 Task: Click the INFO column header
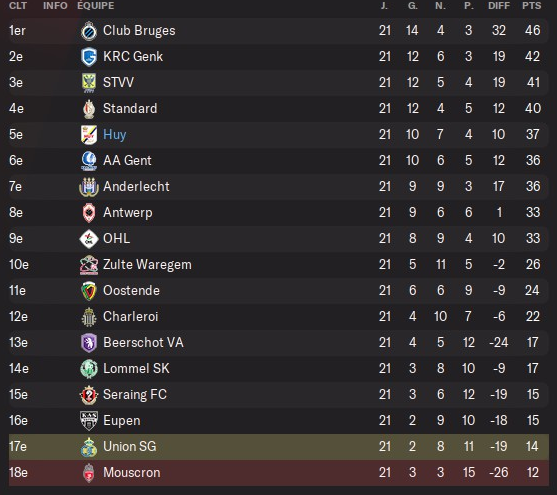point(55,6)
